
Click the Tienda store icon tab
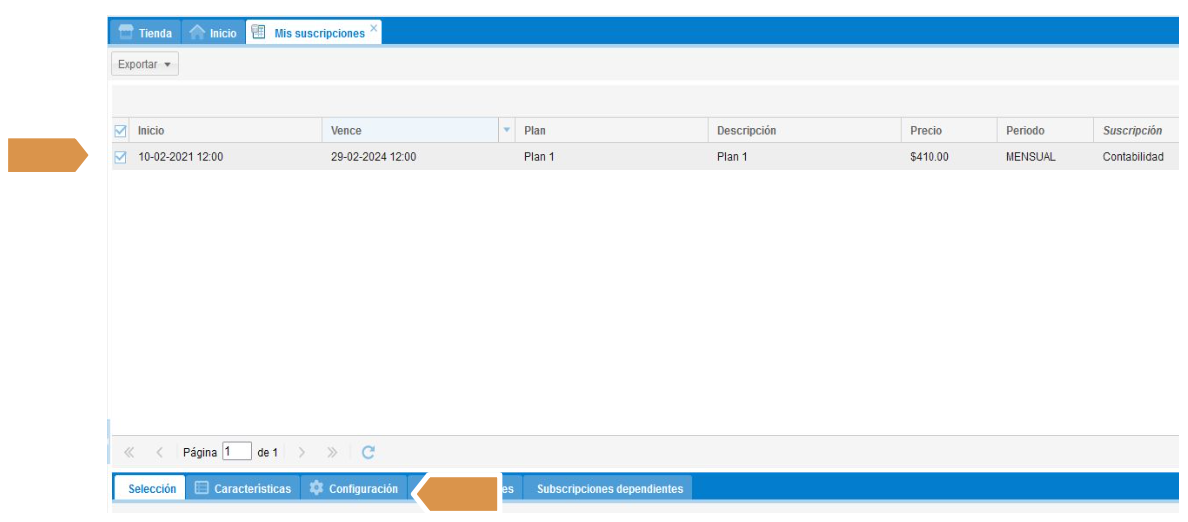coord(145,33)
